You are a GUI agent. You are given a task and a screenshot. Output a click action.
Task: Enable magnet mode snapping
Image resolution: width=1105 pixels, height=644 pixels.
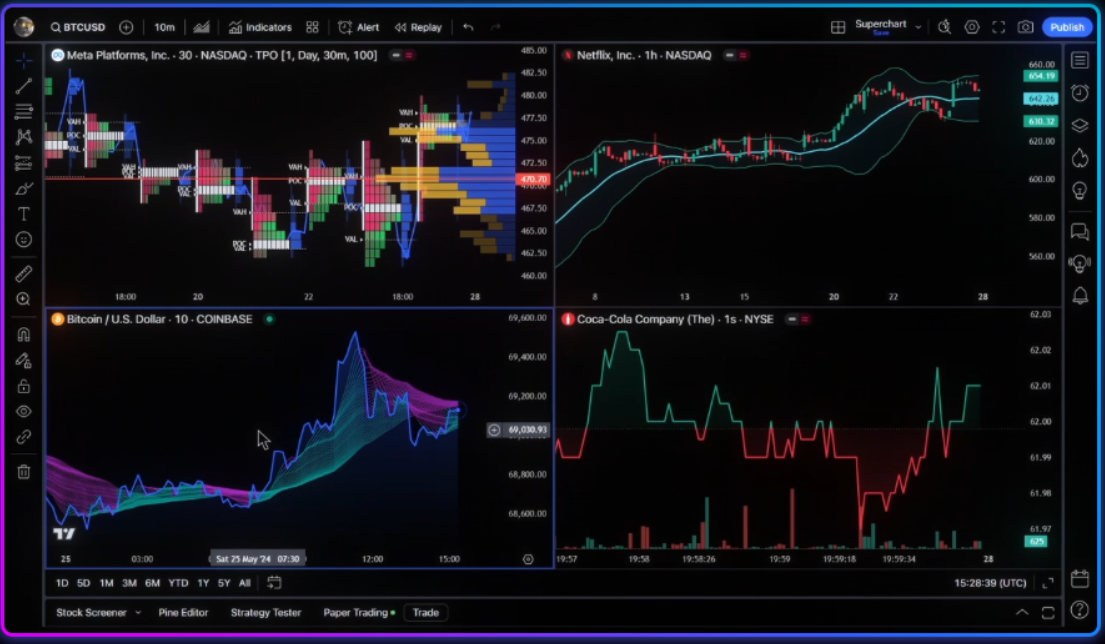[23, 335]
